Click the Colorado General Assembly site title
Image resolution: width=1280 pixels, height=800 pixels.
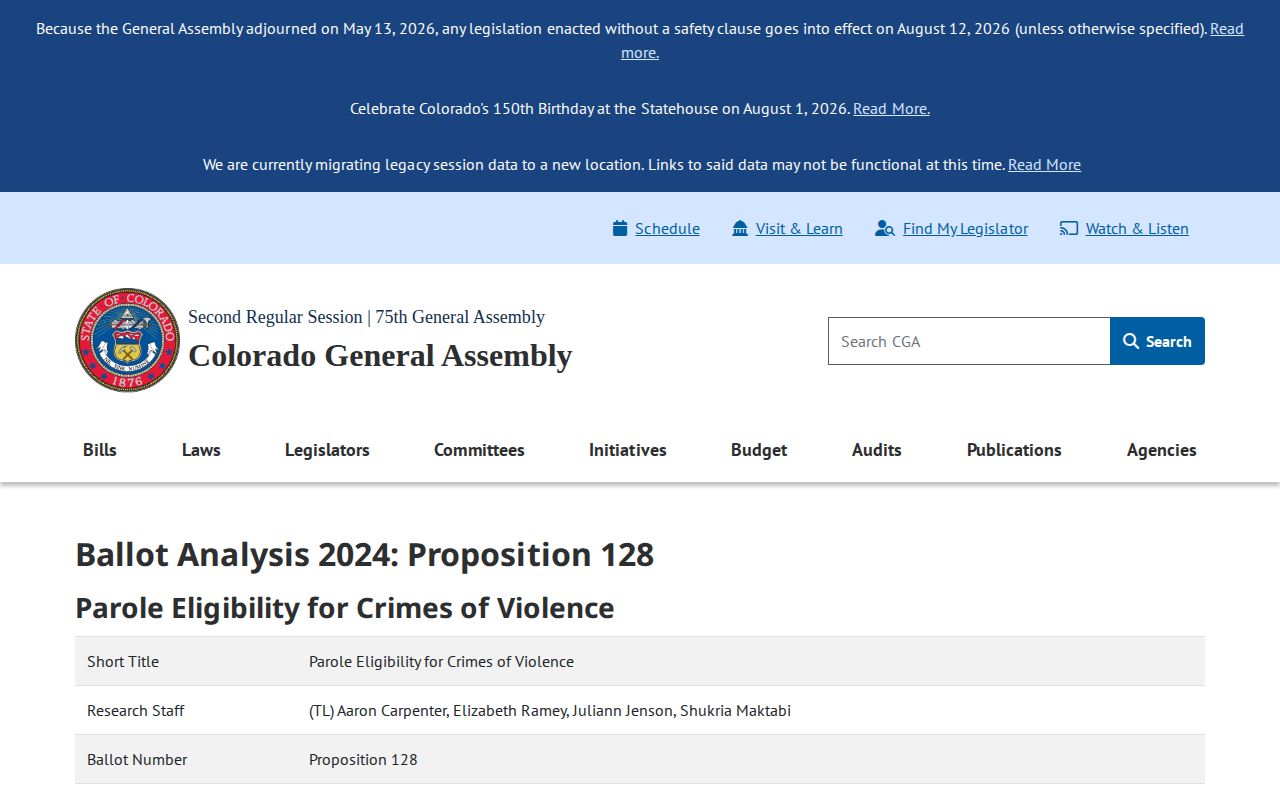[x=380, y=355]
